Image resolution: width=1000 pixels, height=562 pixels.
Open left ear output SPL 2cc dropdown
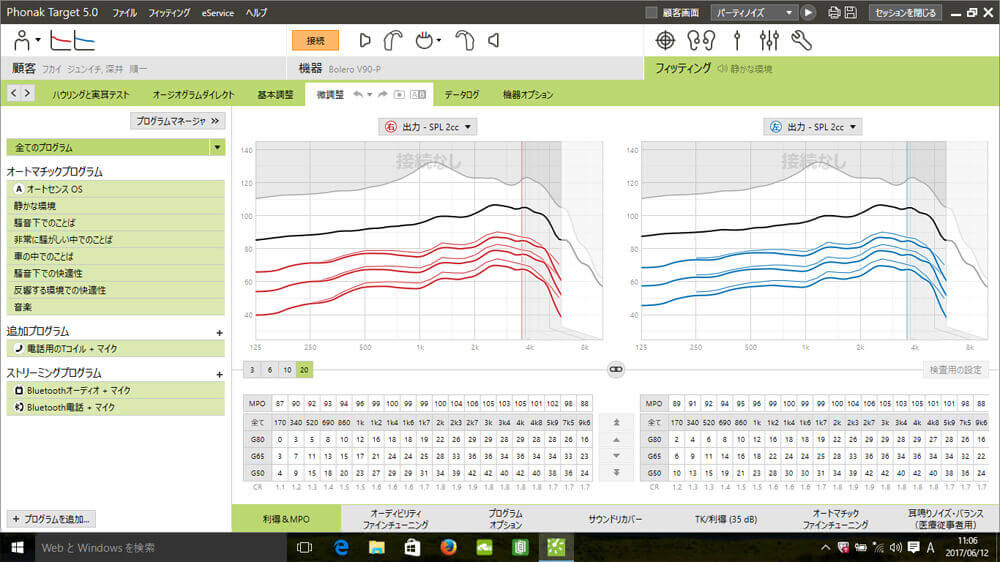(x=812, y=127)
